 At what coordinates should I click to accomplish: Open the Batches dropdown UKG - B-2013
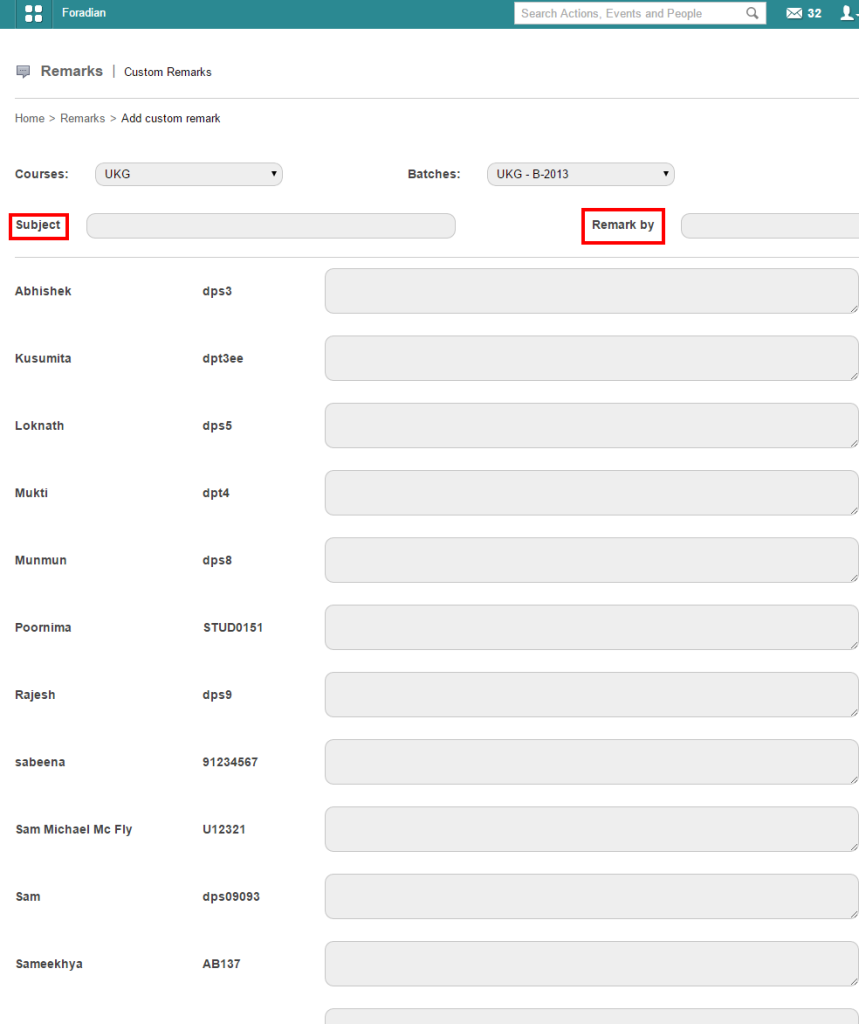click(x=580, y=174)
